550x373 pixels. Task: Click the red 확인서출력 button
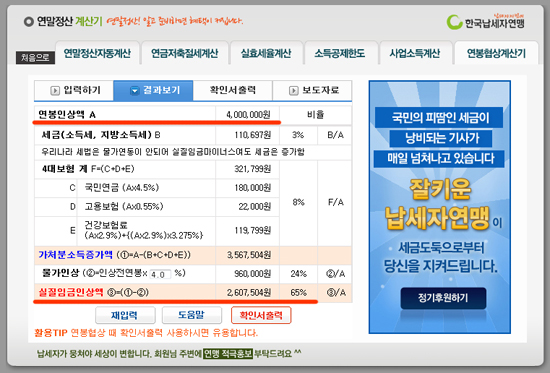tap(261, 315)
